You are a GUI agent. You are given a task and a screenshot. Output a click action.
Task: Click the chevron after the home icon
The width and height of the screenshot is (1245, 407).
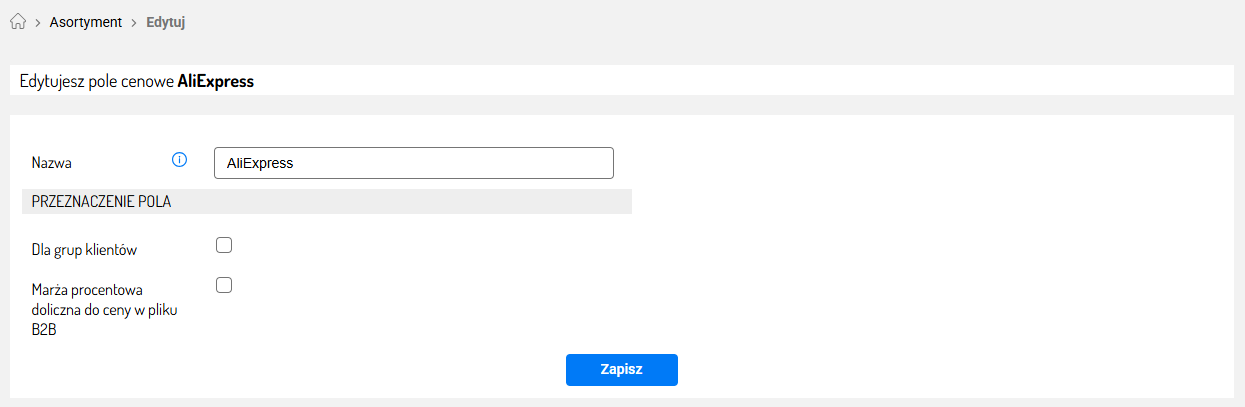[x=37, y=23]
